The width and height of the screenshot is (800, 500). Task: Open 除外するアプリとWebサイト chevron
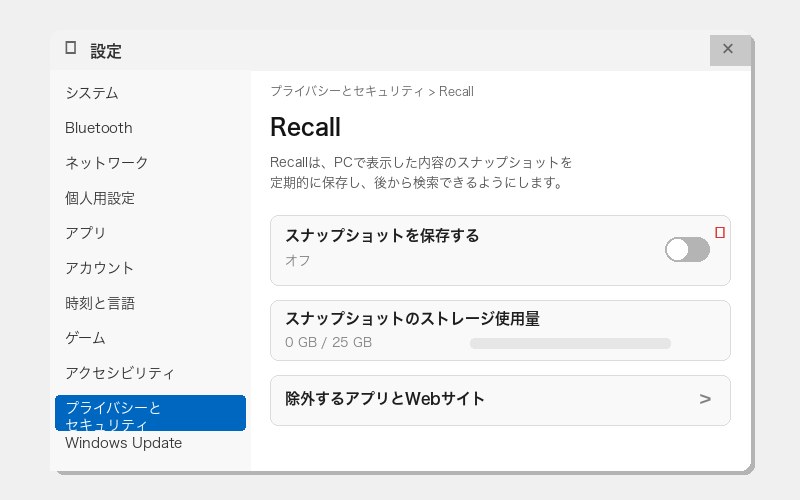(705, 399)
